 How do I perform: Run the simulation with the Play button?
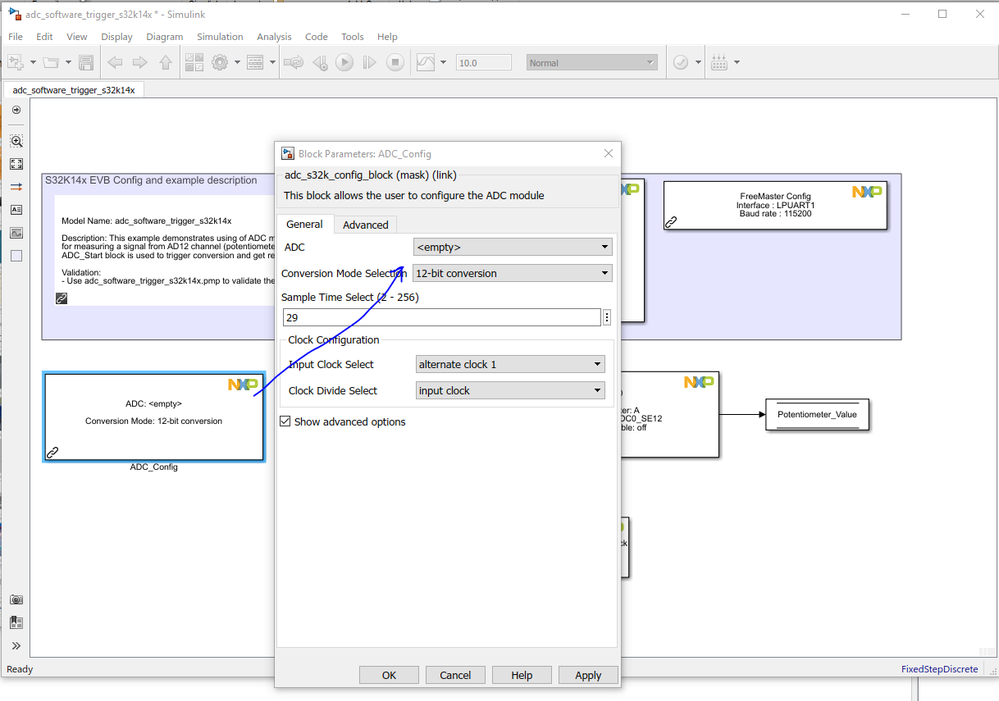pos(345,62)
